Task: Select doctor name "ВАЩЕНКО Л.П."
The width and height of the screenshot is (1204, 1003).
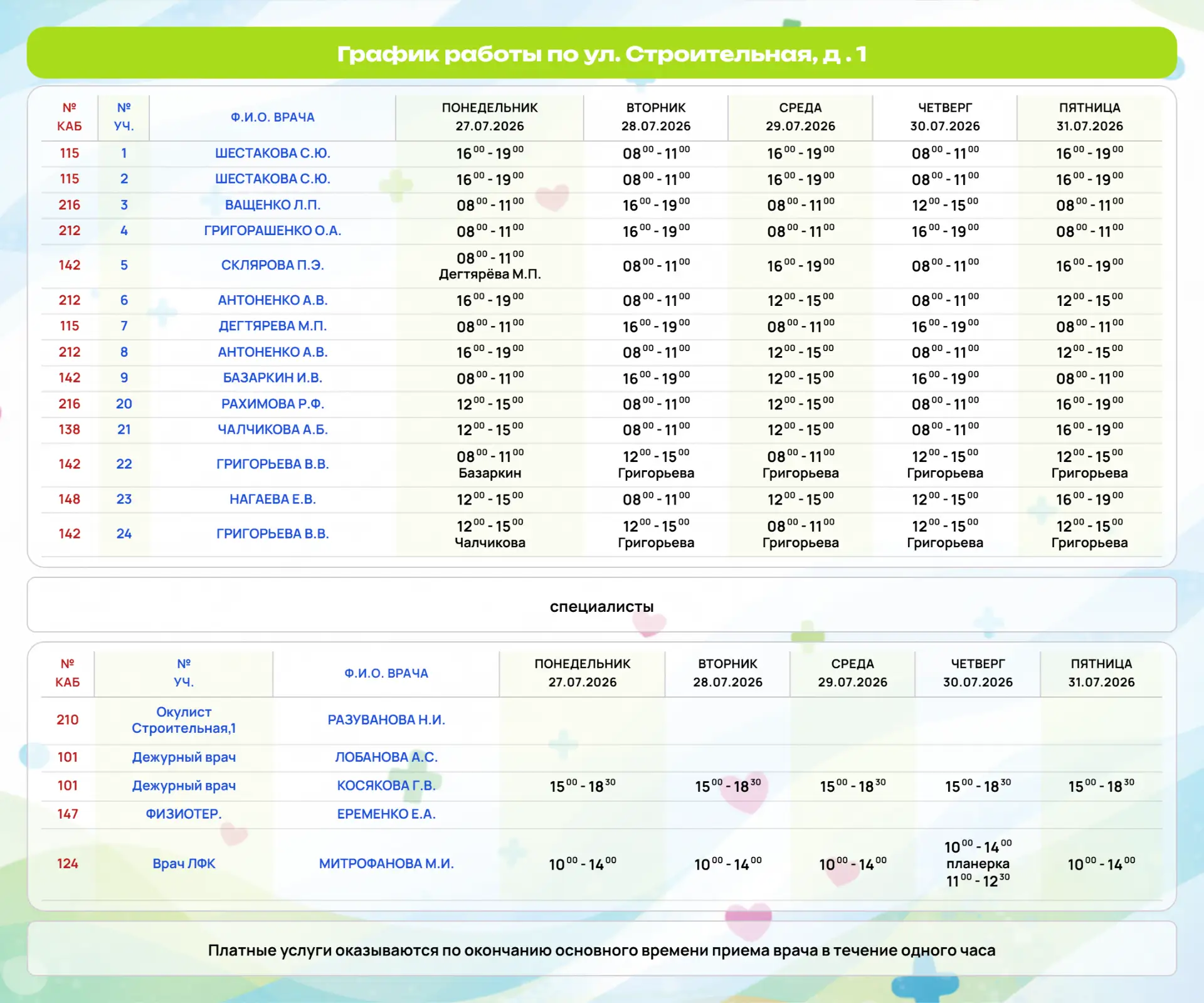Action: tap(273, 205)
